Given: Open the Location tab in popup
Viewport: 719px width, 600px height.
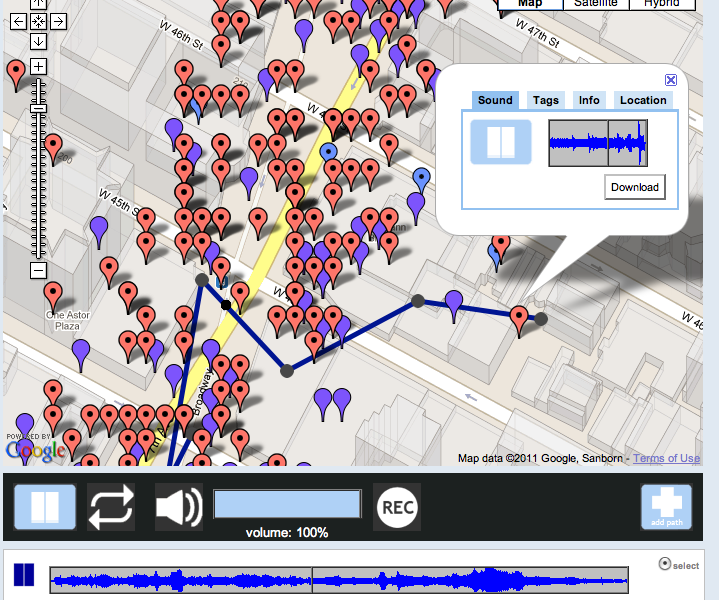Looking at the screenshot, I should pyautogui.click(x=643, y=100).
